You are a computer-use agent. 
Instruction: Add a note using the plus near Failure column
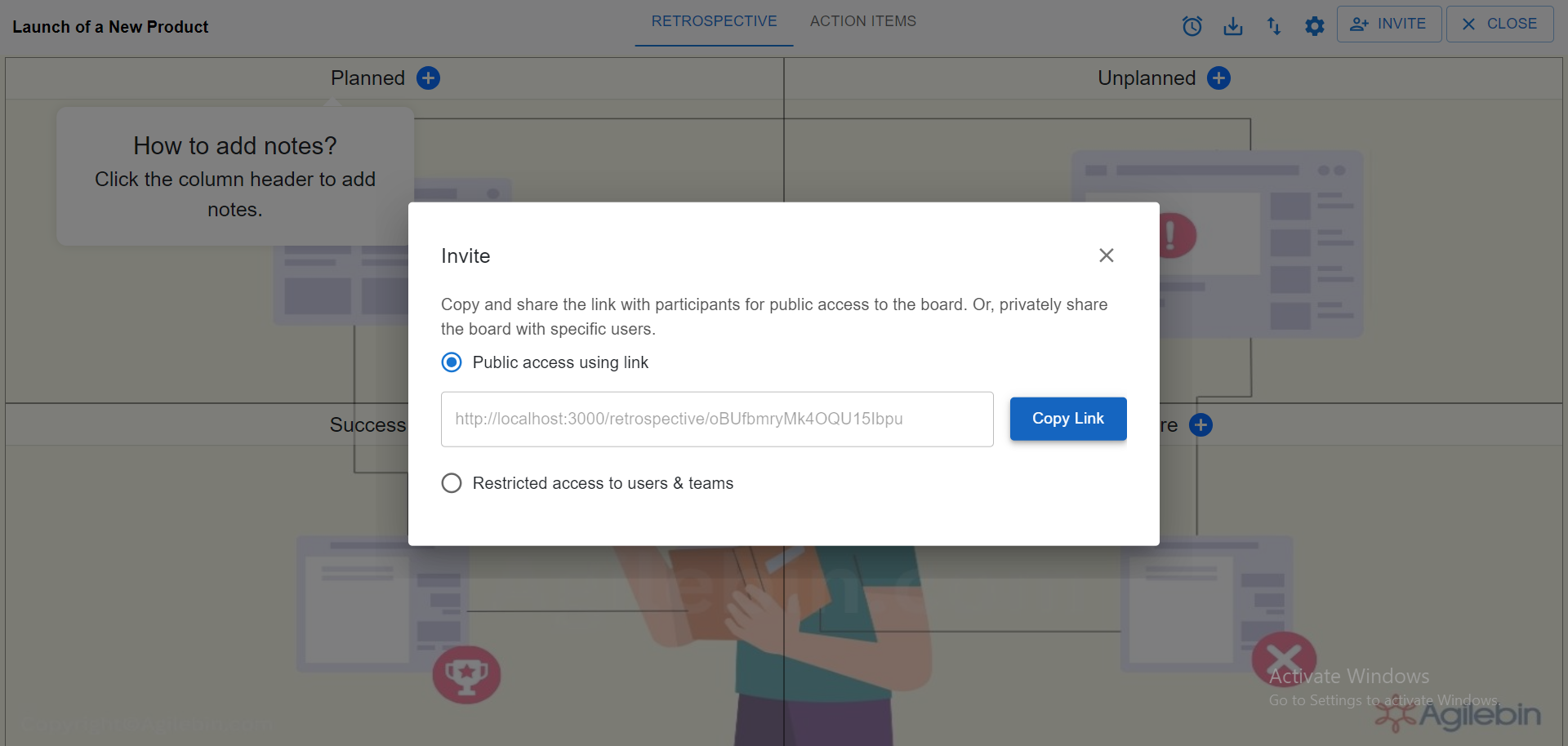coord(1200,424)
